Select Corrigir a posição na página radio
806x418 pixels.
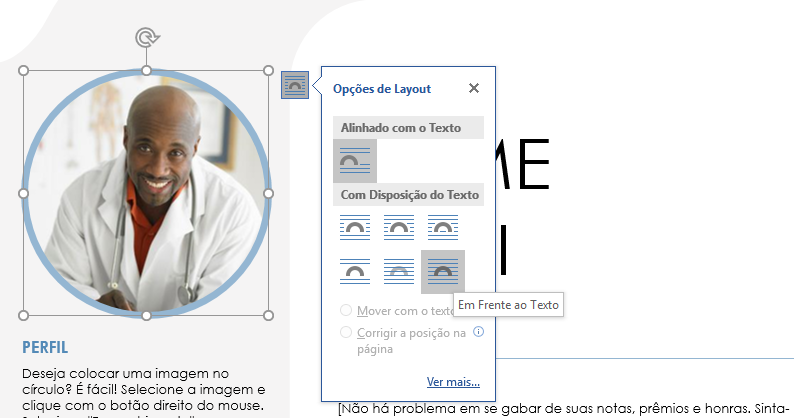click(x=347, y=332)
